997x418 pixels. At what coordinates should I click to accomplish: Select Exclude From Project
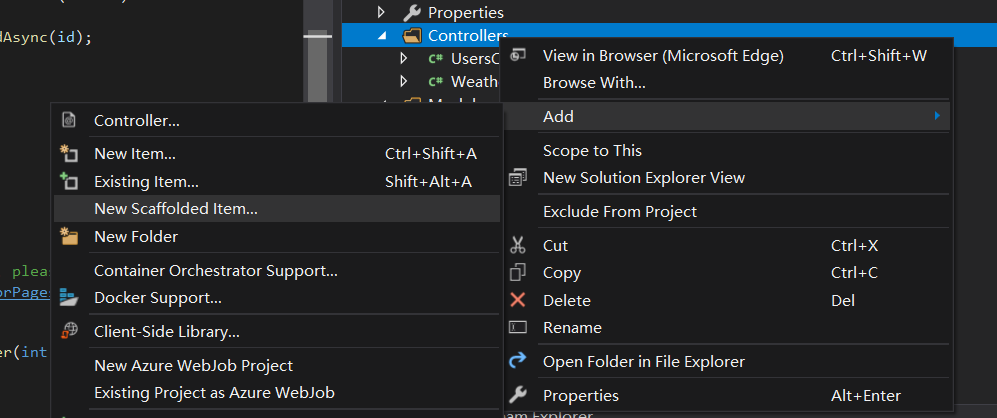tap(727, 211)
